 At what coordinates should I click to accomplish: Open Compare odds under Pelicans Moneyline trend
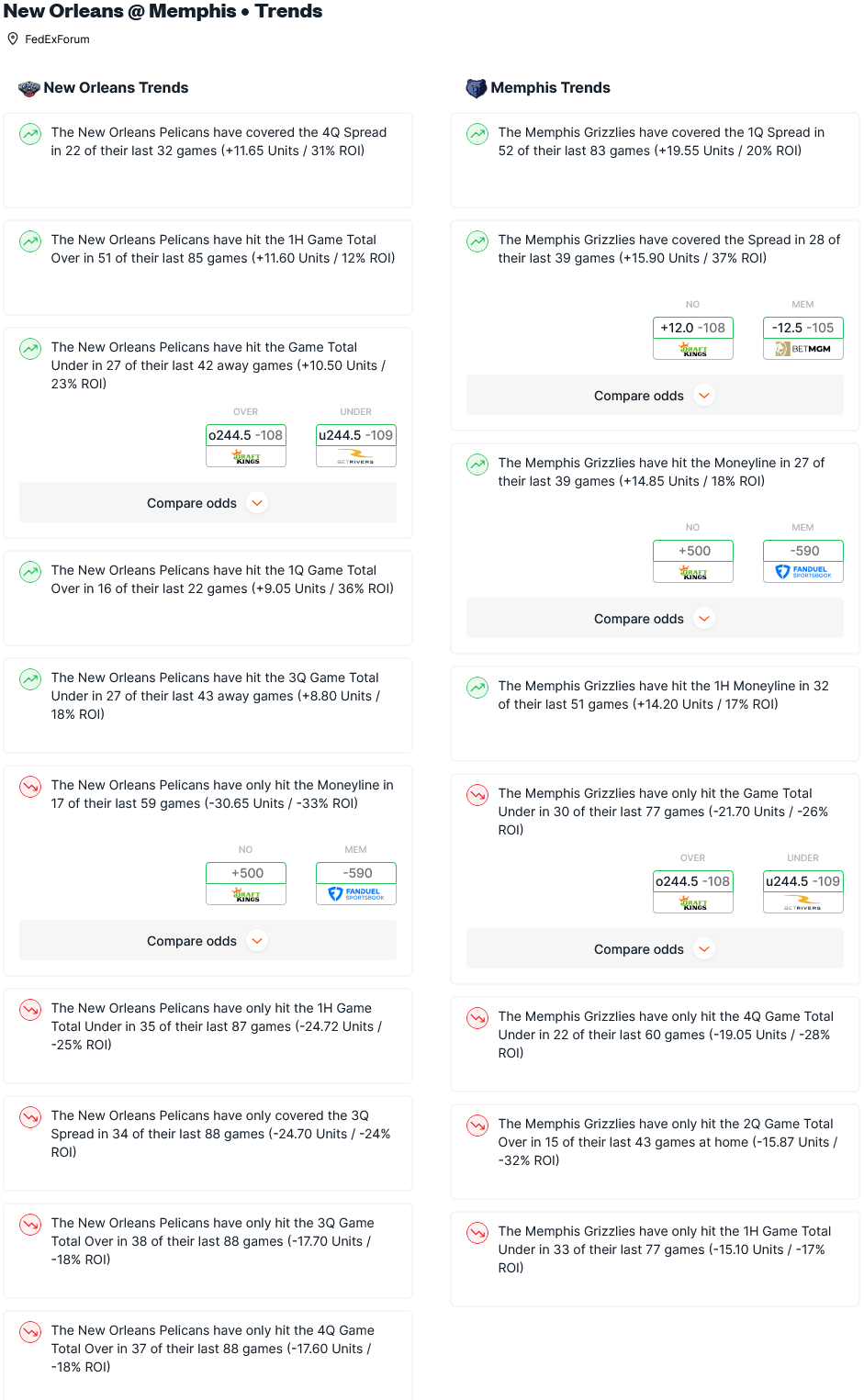tap(208, 941)
